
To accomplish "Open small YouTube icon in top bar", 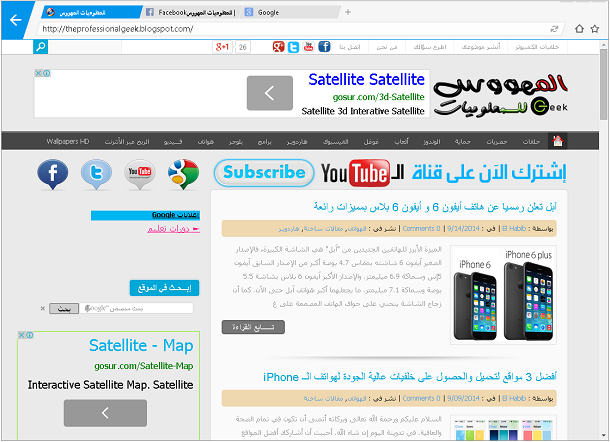I will coord(309,47).
